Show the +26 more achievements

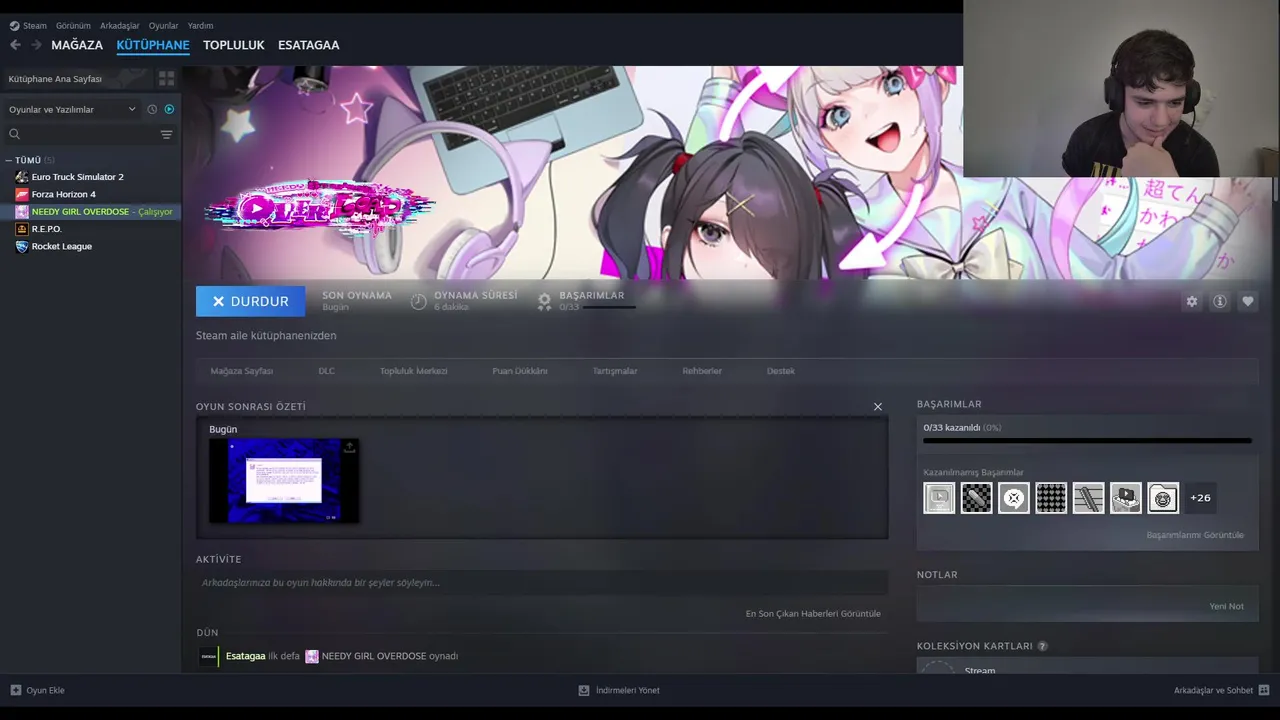(1200, 498)
